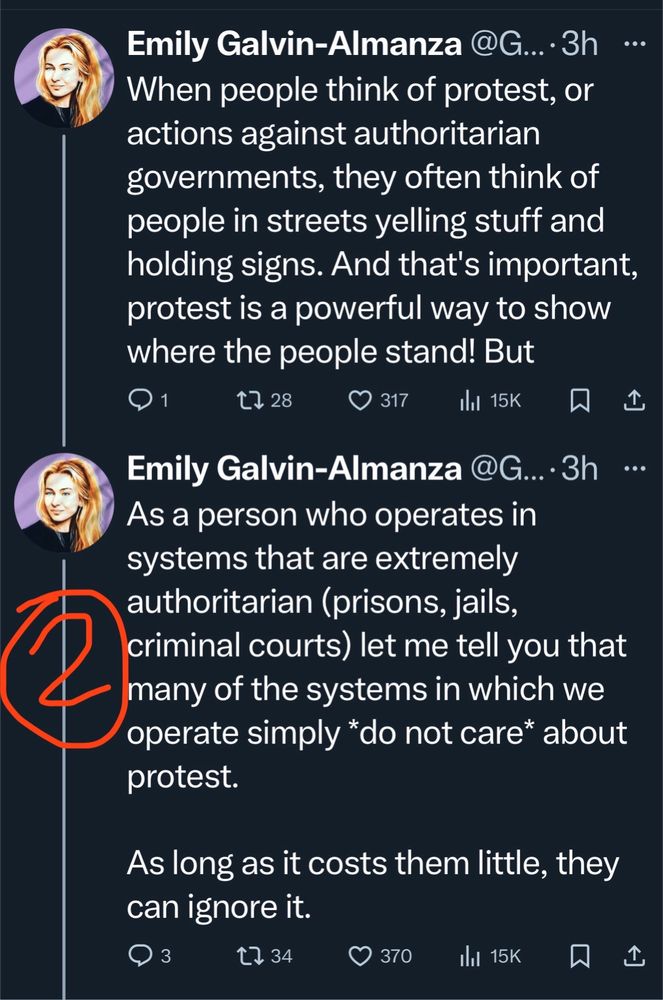Open more options for first tweet
The height and width of the screenshot is (1000, 663).
click(633, 45)
